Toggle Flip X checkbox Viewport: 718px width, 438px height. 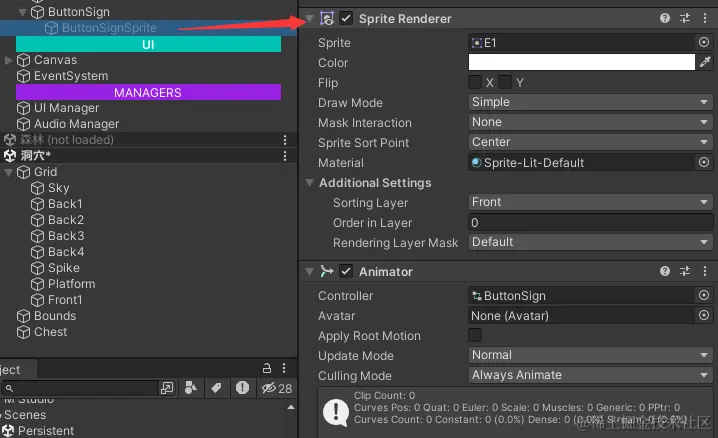point(475,82)
